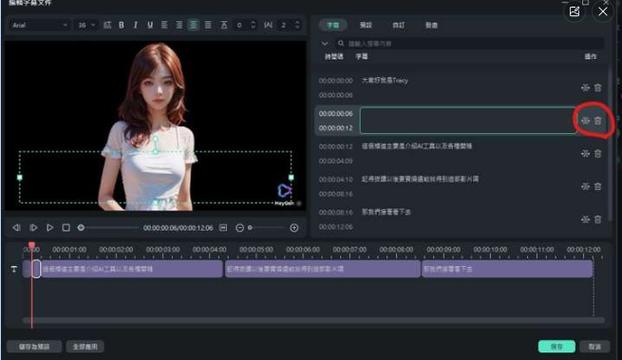Select the second purple subtitle clip
The height and width of the screenshot is (360, 622).
click(323, 269)
